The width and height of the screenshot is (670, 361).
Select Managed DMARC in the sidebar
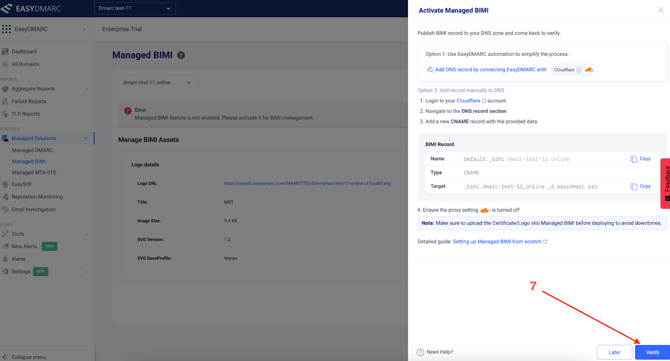point(32,150)
